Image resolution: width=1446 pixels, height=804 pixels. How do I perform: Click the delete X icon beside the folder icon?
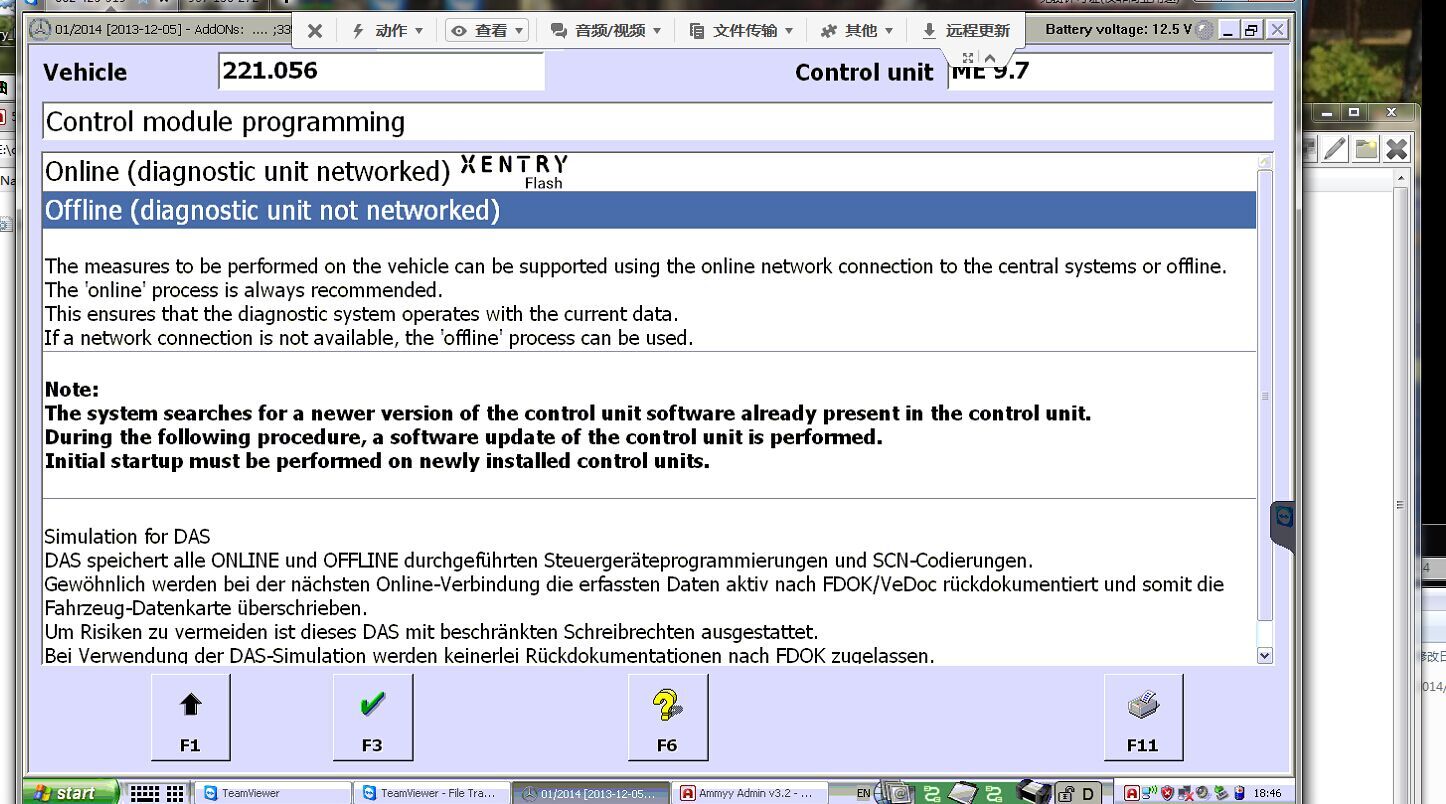[1397, 148]
